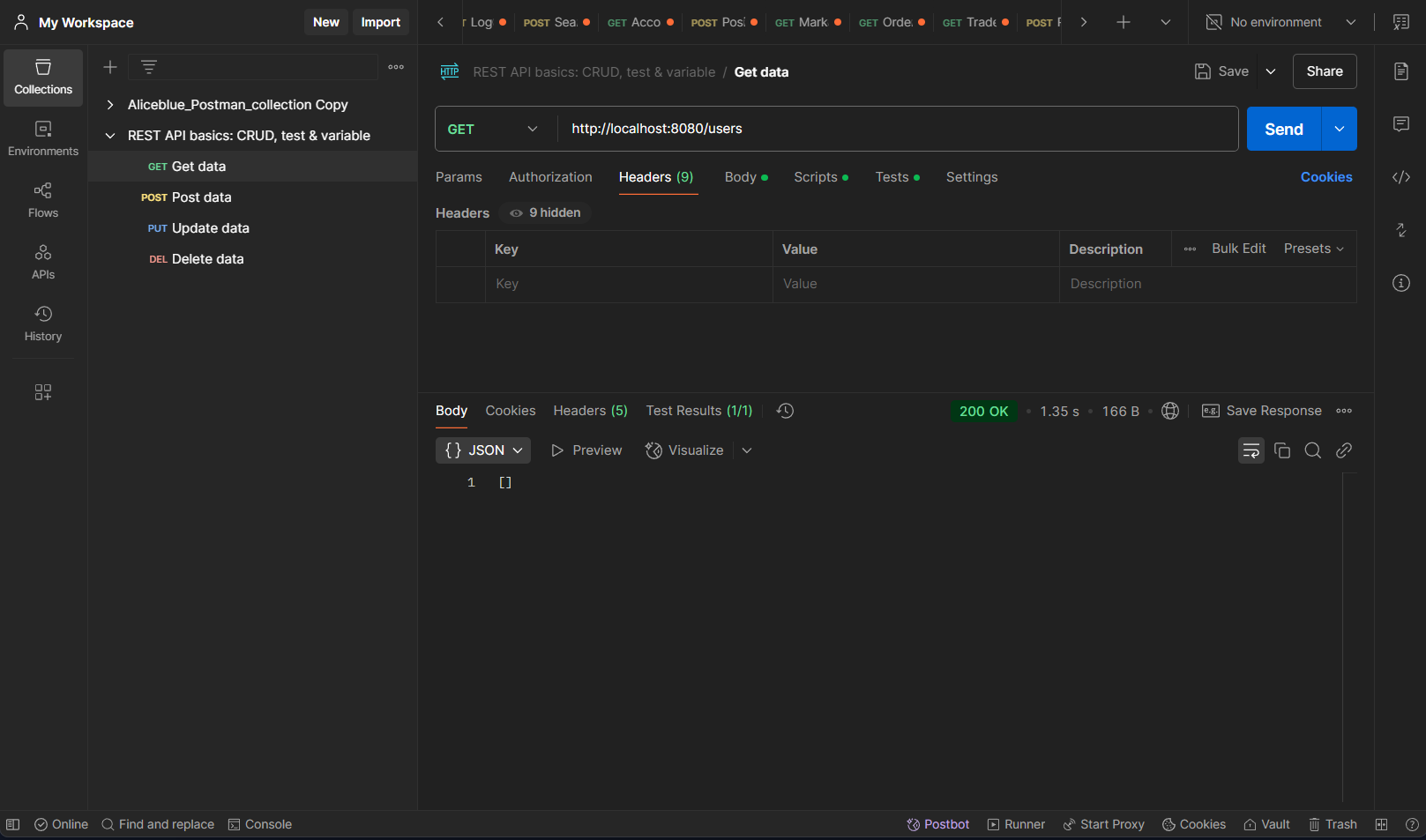Click the header Key input cell
Screen dimensions: 1426x840
629,284
